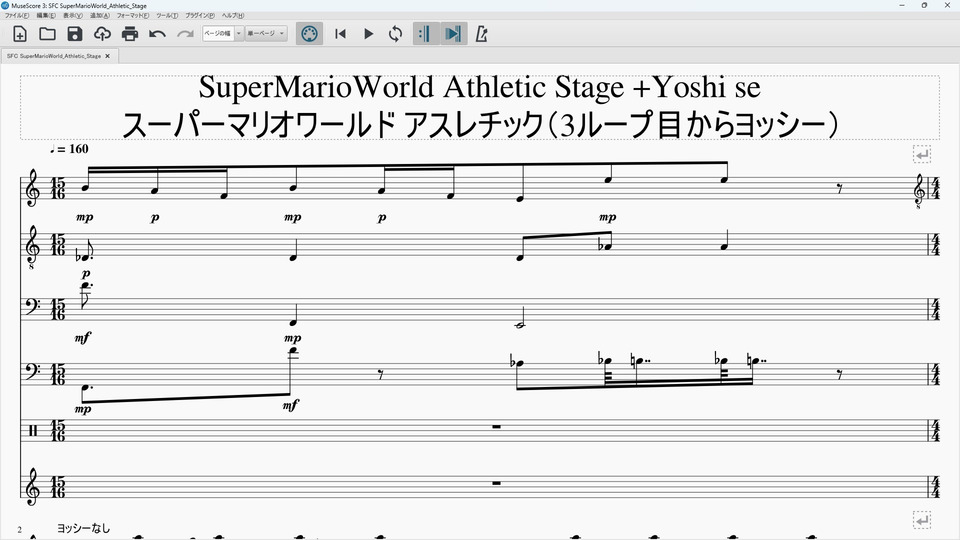Print the score using the printer icon
Viewport: 960px width, 540px height.
tap(130, 34)
